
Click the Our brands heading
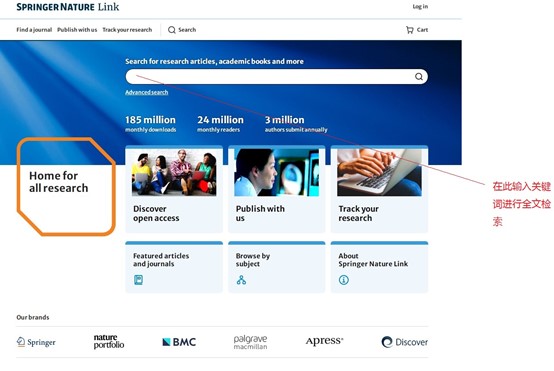[33, 317]
